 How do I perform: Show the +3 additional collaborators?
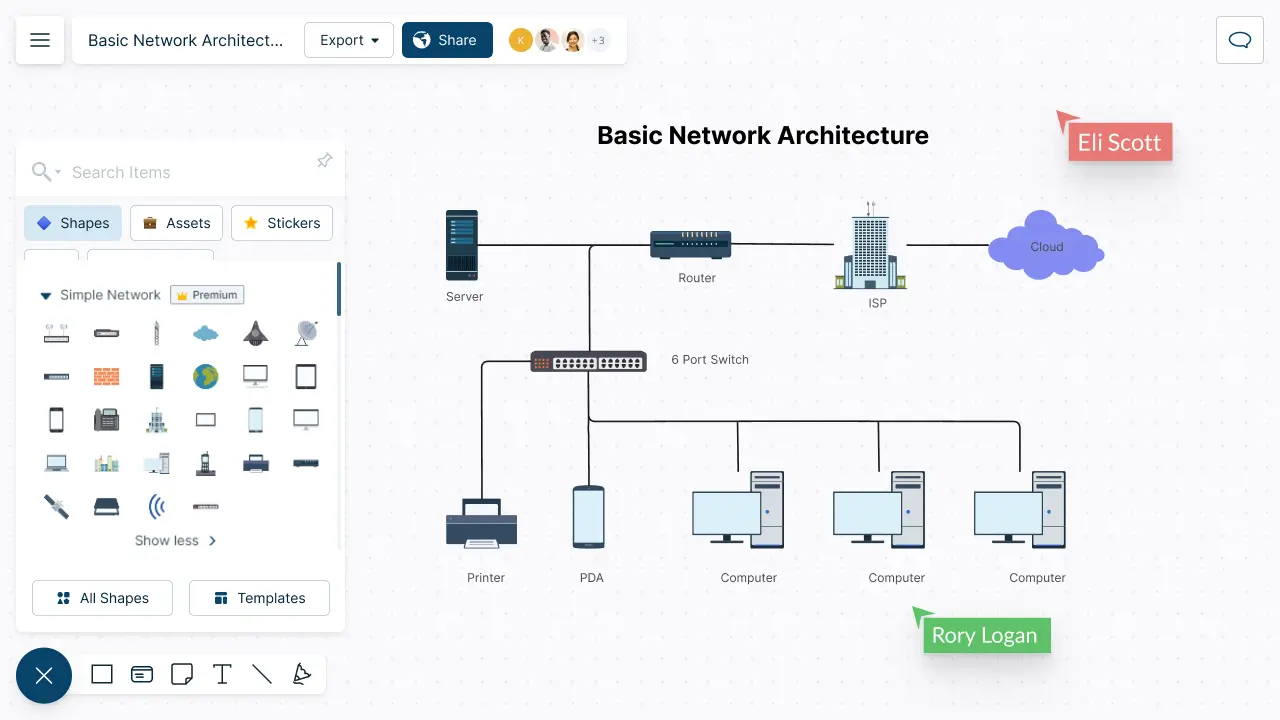[x=598, y=40]
